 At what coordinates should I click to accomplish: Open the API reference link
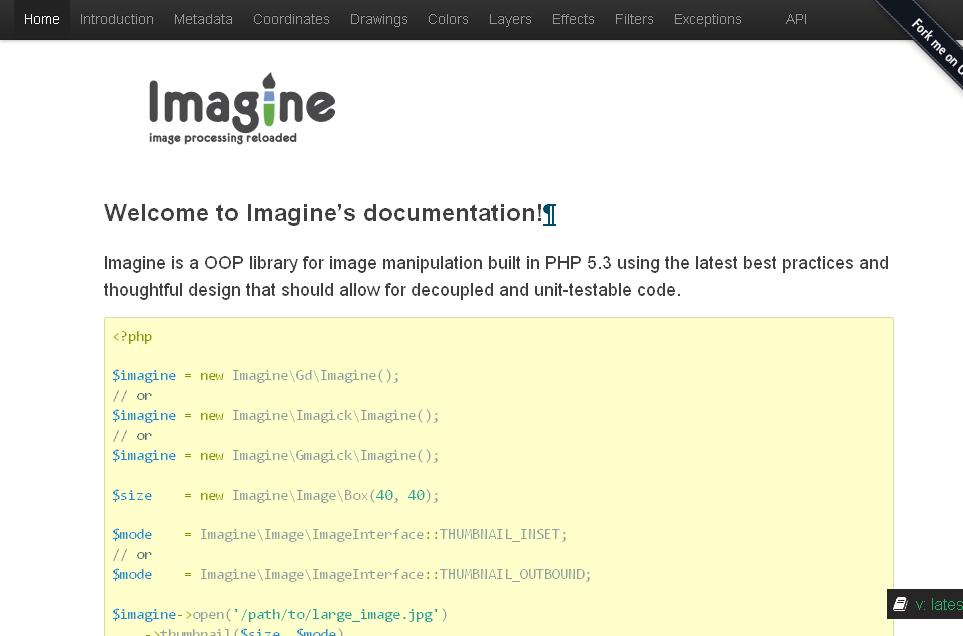[796, 19]
